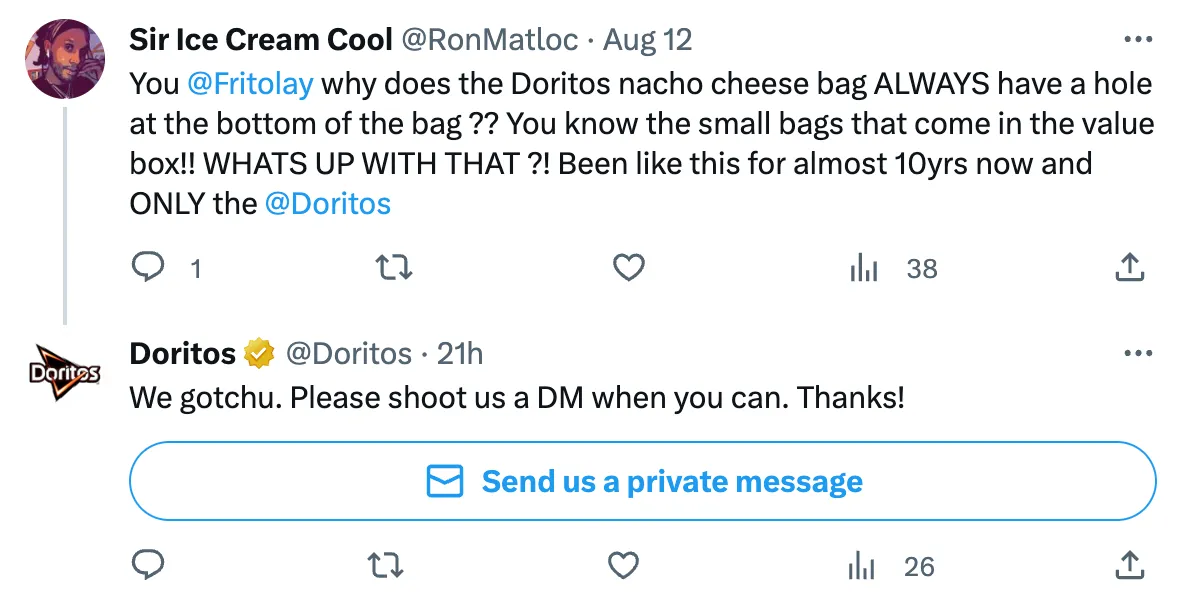Share the Doritos reply tweet

coord(1128,566)
